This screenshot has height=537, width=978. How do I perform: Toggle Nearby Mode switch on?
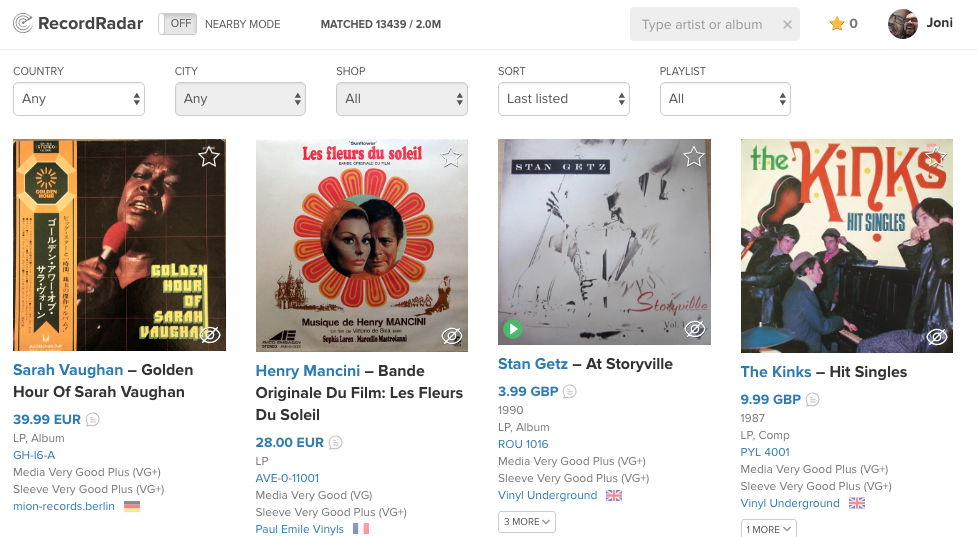point(178,24)
